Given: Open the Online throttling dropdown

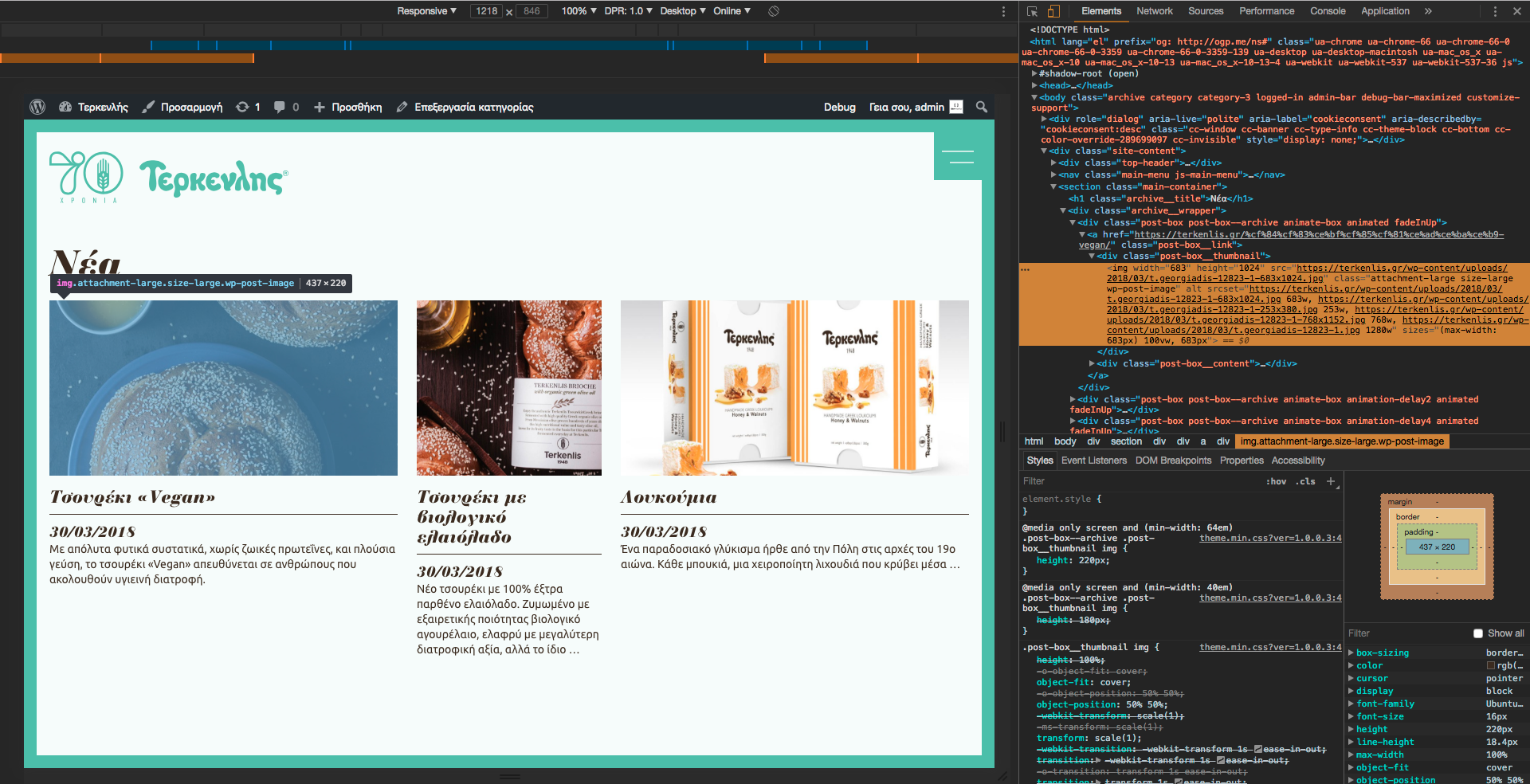Looking at the screenshot, I should click(x=732, y=11).
